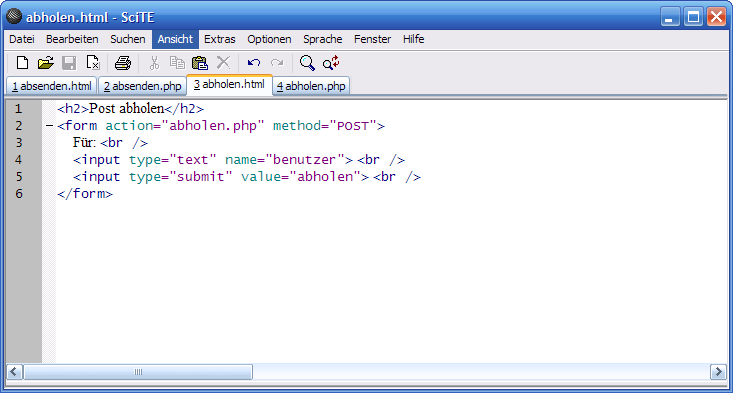733x393 pixels.
Task: Open a file using folder icon
Action: [45, 63]
